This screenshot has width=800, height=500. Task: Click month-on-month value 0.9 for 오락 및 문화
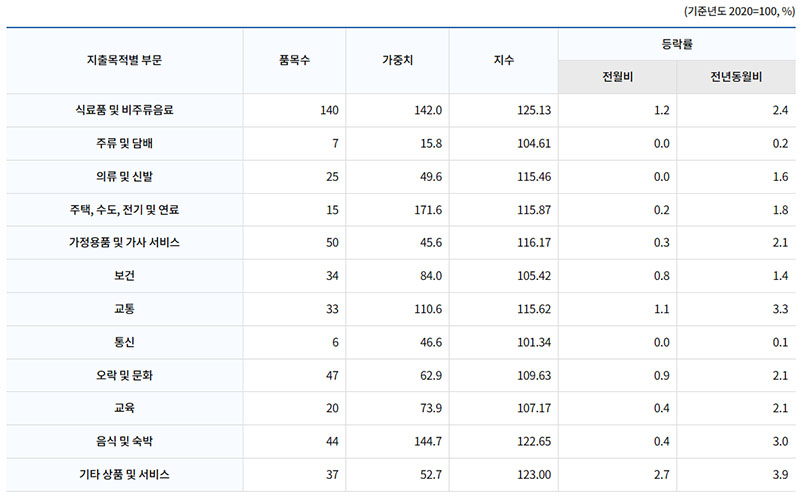tap(662, 376)
